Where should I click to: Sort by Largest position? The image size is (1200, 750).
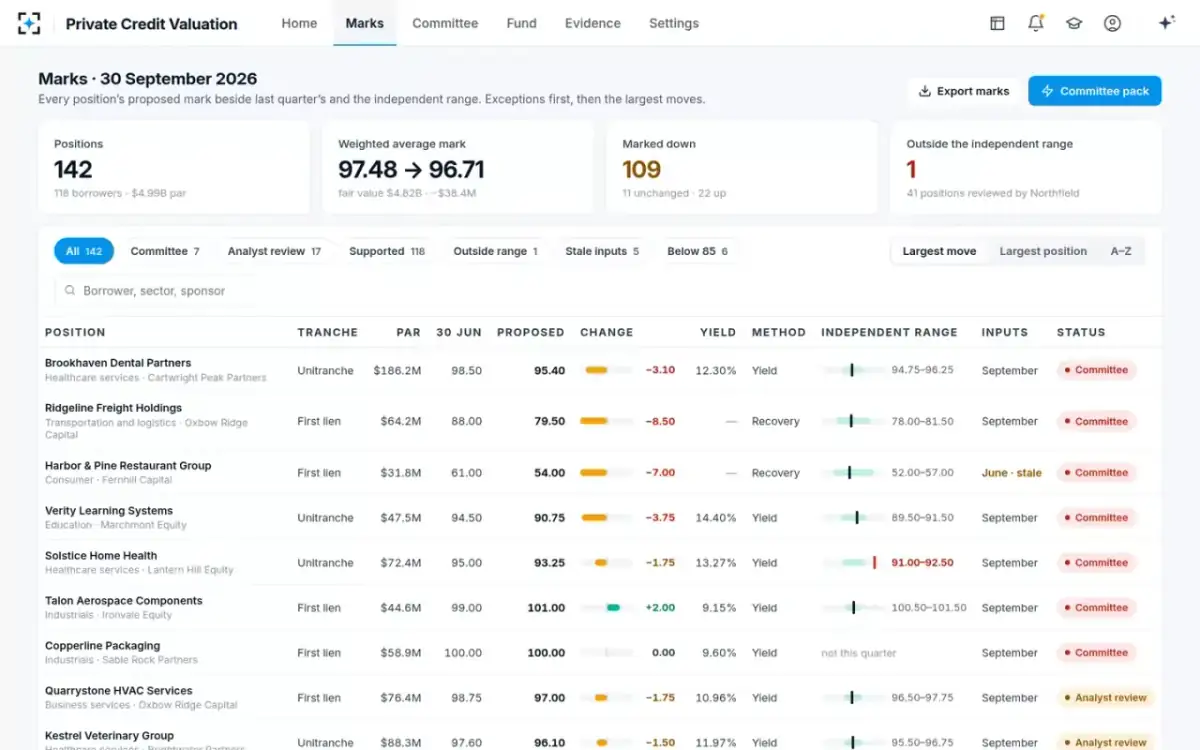tap(1043, 251)
